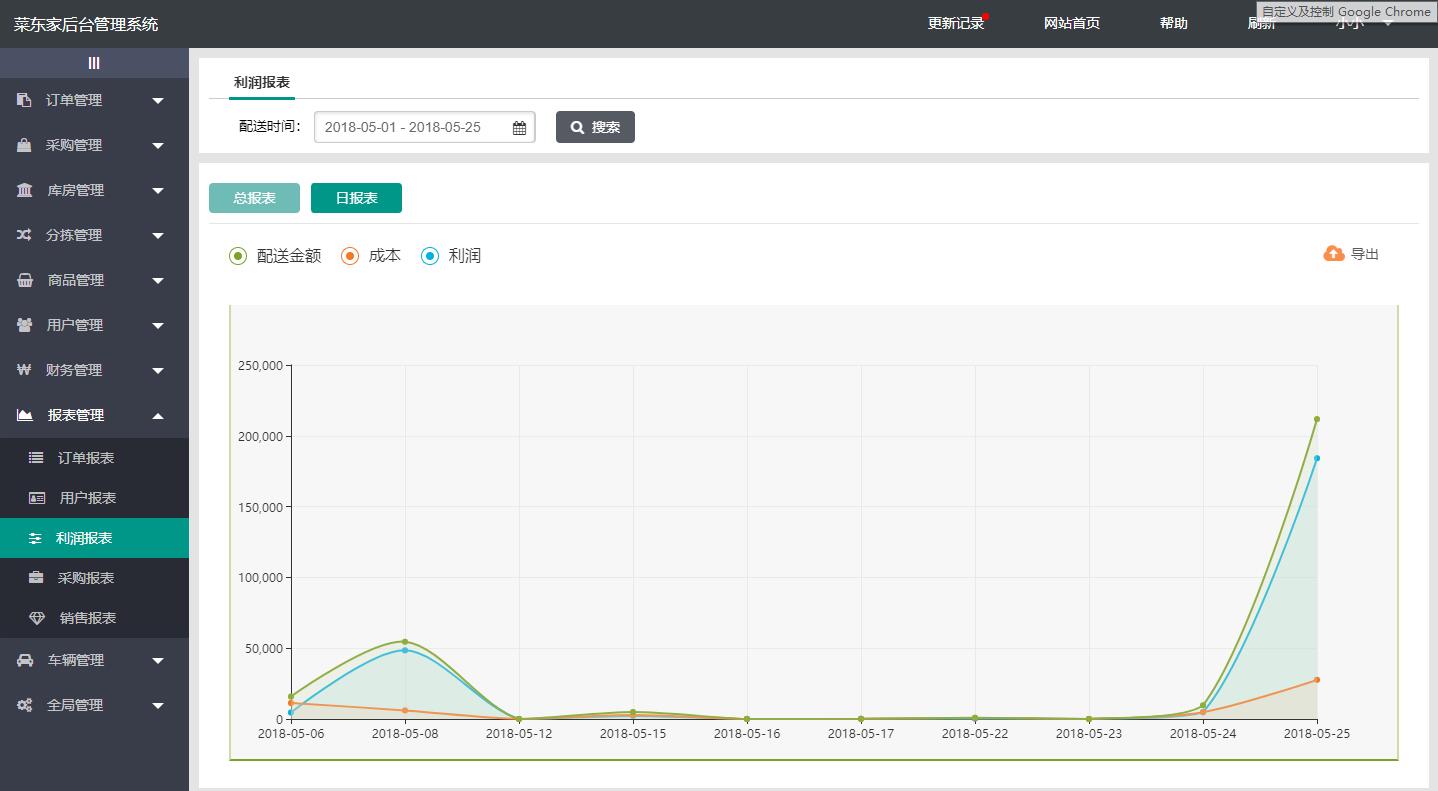The image size is (1438, 791).
Task: Click the calendar icon in date field
Action: pos(519,128)
